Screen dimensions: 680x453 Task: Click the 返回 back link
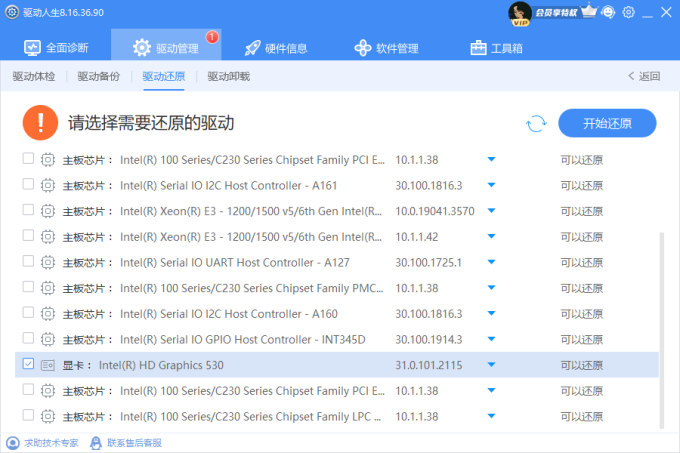(x=644, y=76)
